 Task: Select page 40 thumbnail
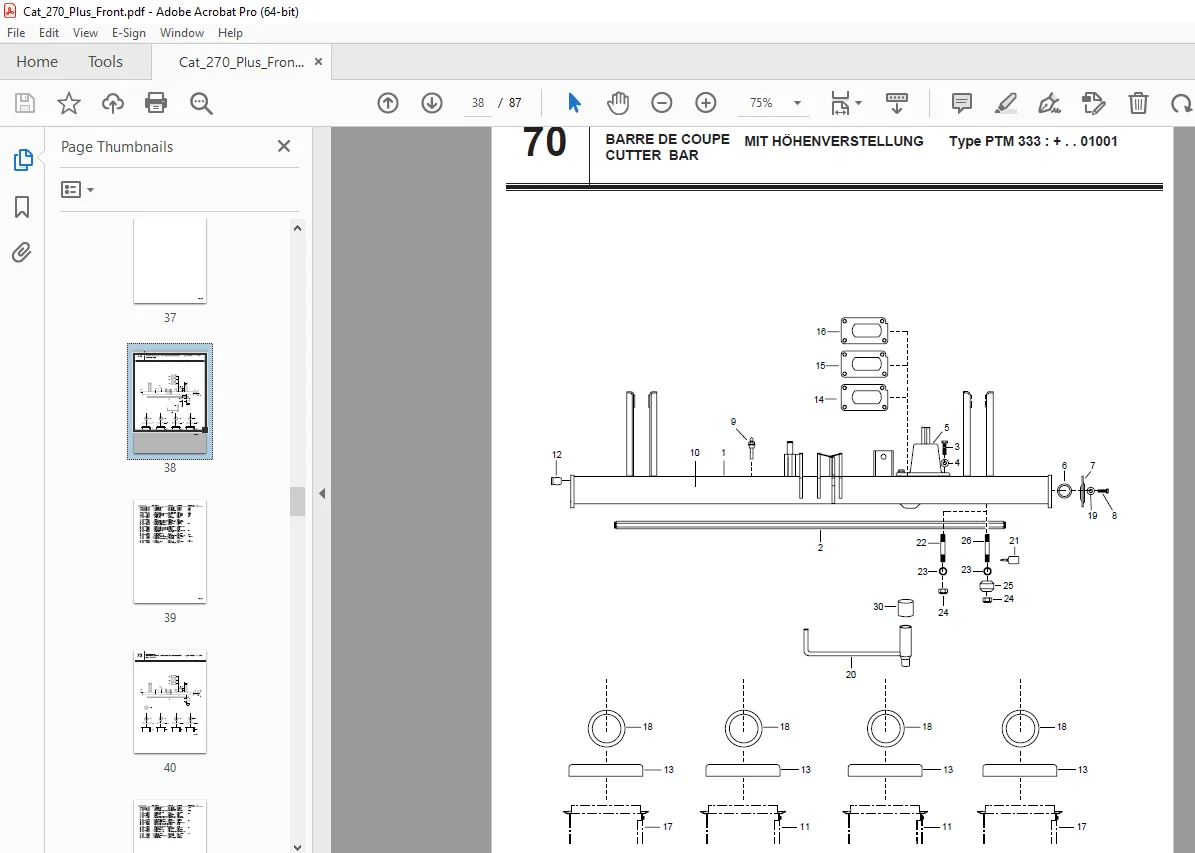170,702
